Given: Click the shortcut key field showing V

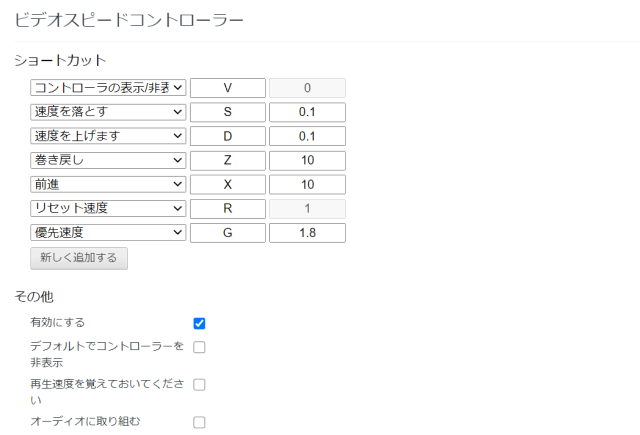Looking at the screenshot, I should (x=228, y=88).
